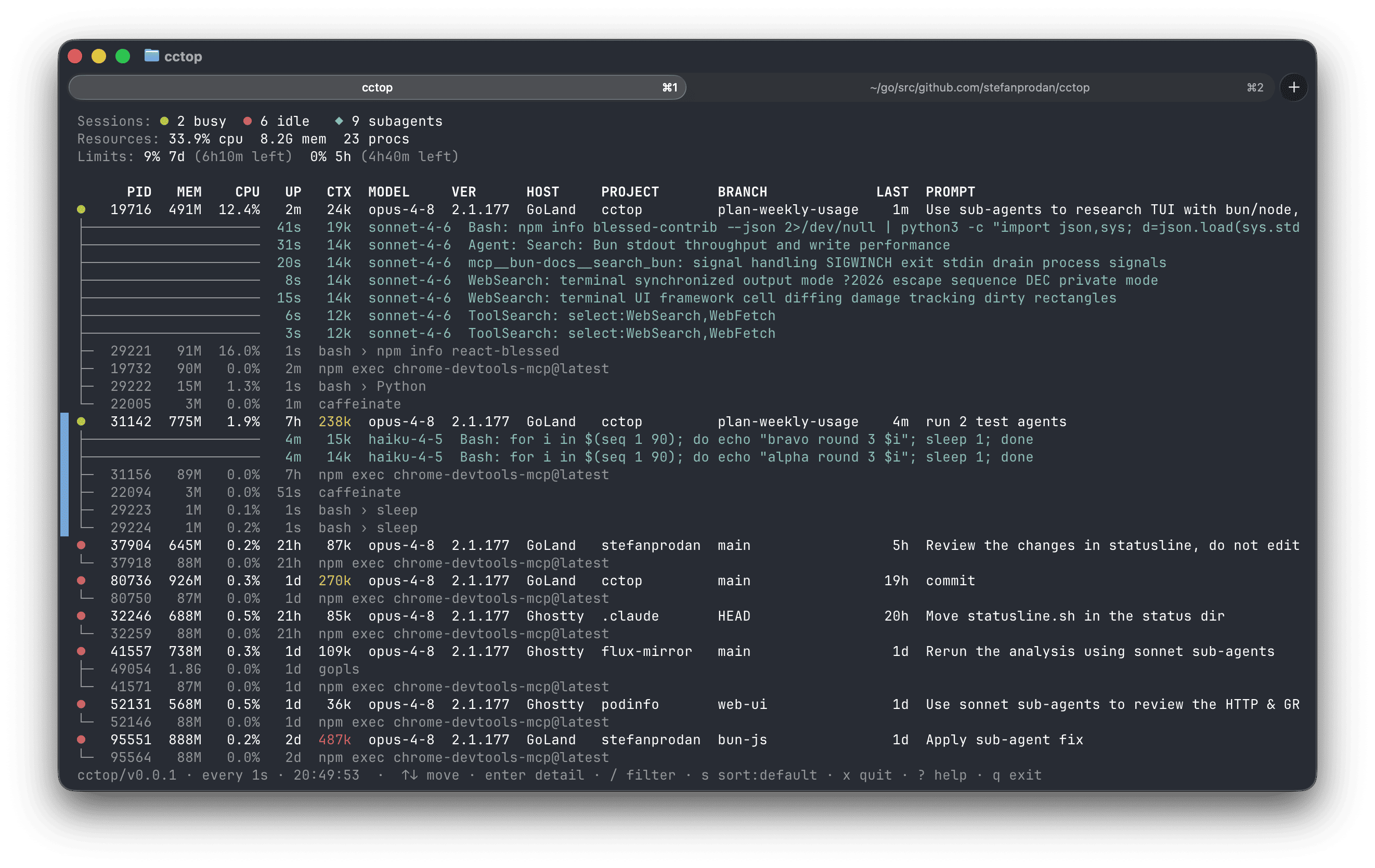Image resolution: width=1375 pixels, height=868 pixels.
Task: Click the 270k context value
Action: tap(334, 581)
